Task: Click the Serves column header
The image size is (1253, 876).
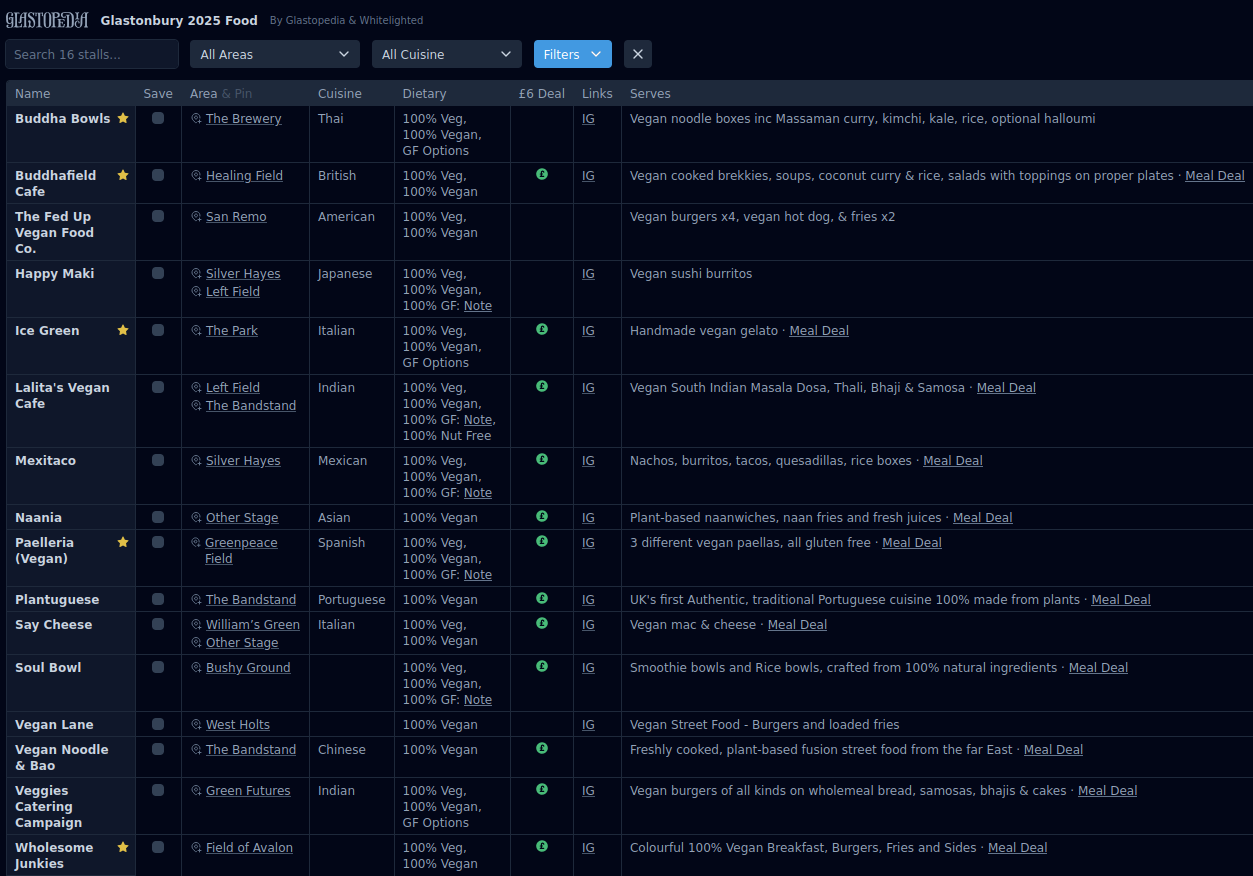Action: tap(650, 94)
